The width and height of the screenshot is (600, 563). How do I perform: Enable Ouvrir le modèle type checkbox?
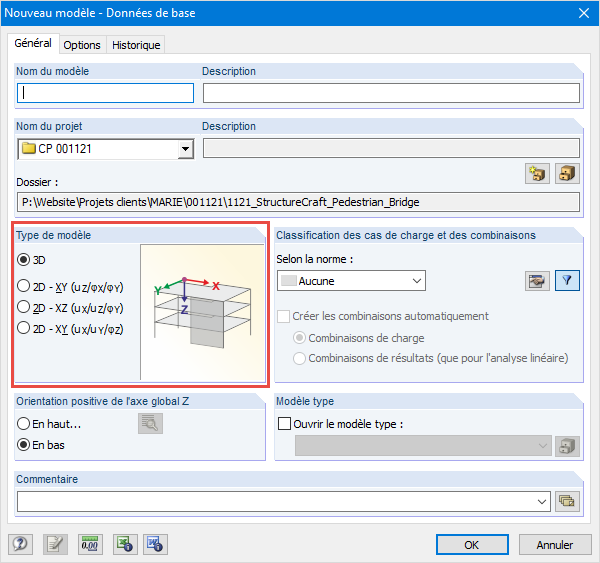pyautogui.click(x=284, y=424)
